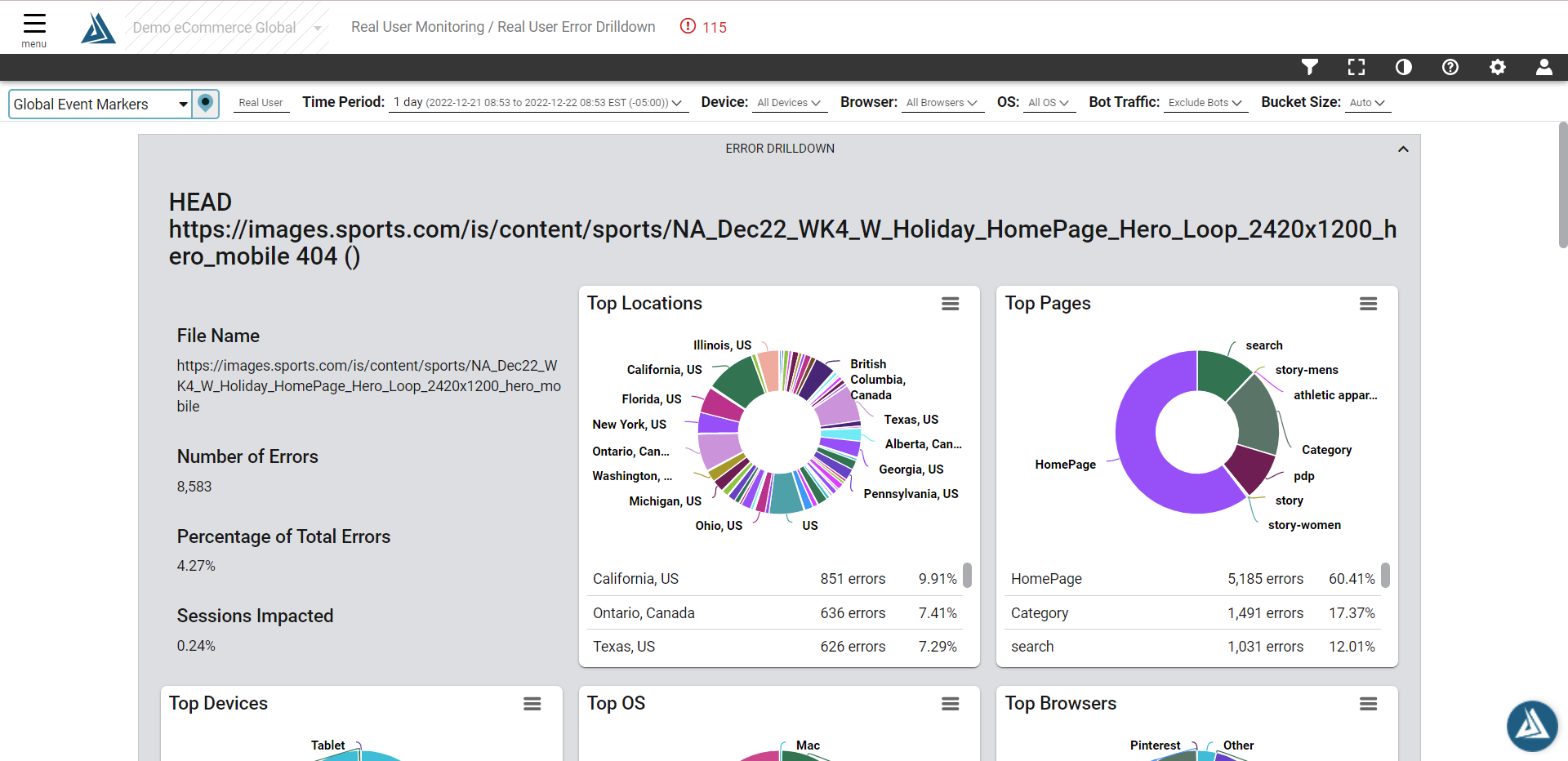Open the Top Locations chart menu
Screen dimensions: 1568x761
click(951, 304)
